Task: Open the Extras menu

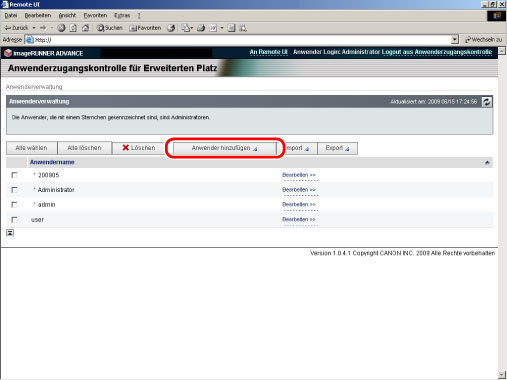Action: 122,15
